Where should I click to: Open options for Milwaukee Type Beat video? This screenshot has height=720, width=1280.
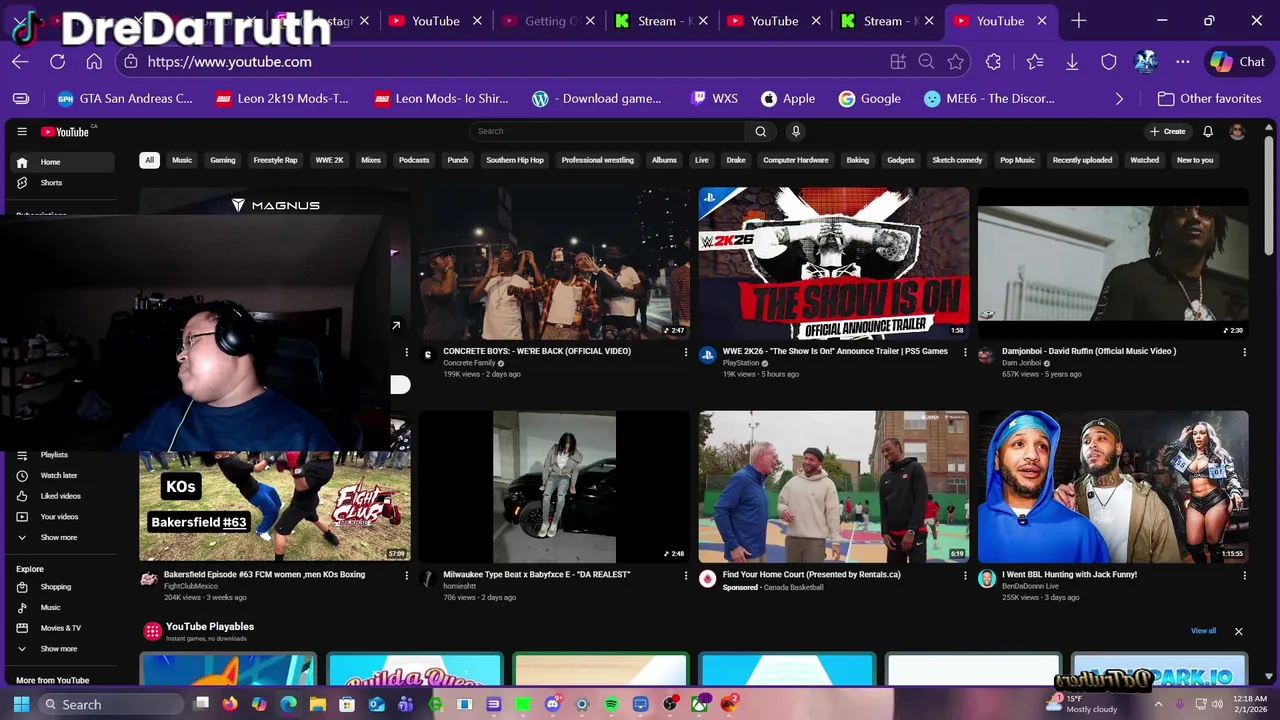[x=686, y=575]
